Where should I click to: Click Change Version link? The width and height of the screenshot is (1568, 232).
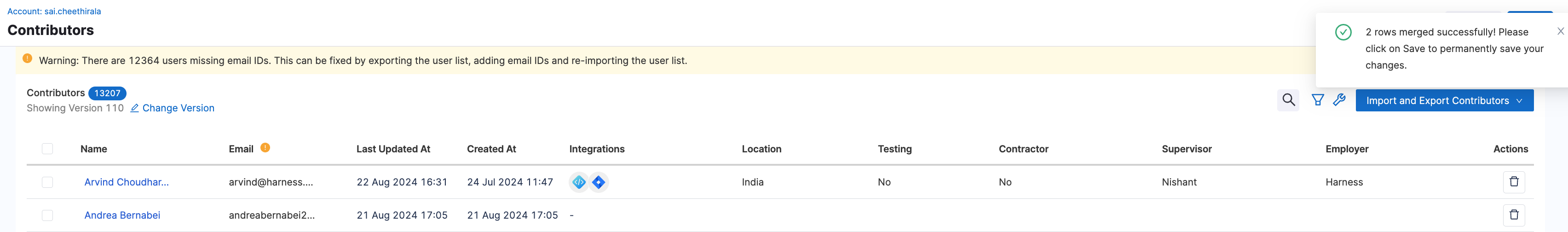point(178,108)
